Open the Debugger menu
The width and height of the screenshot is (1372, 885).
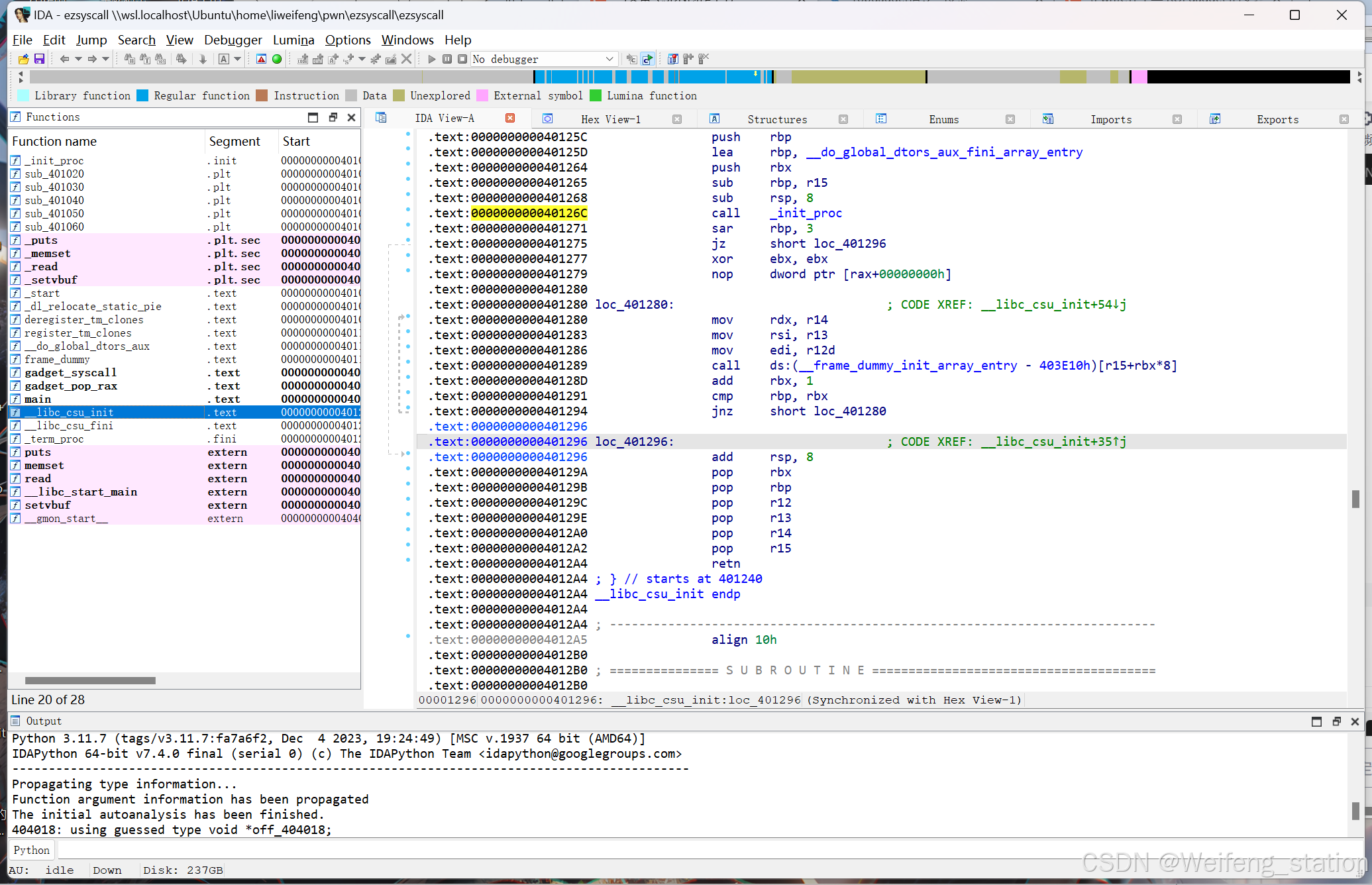(233, 40)
